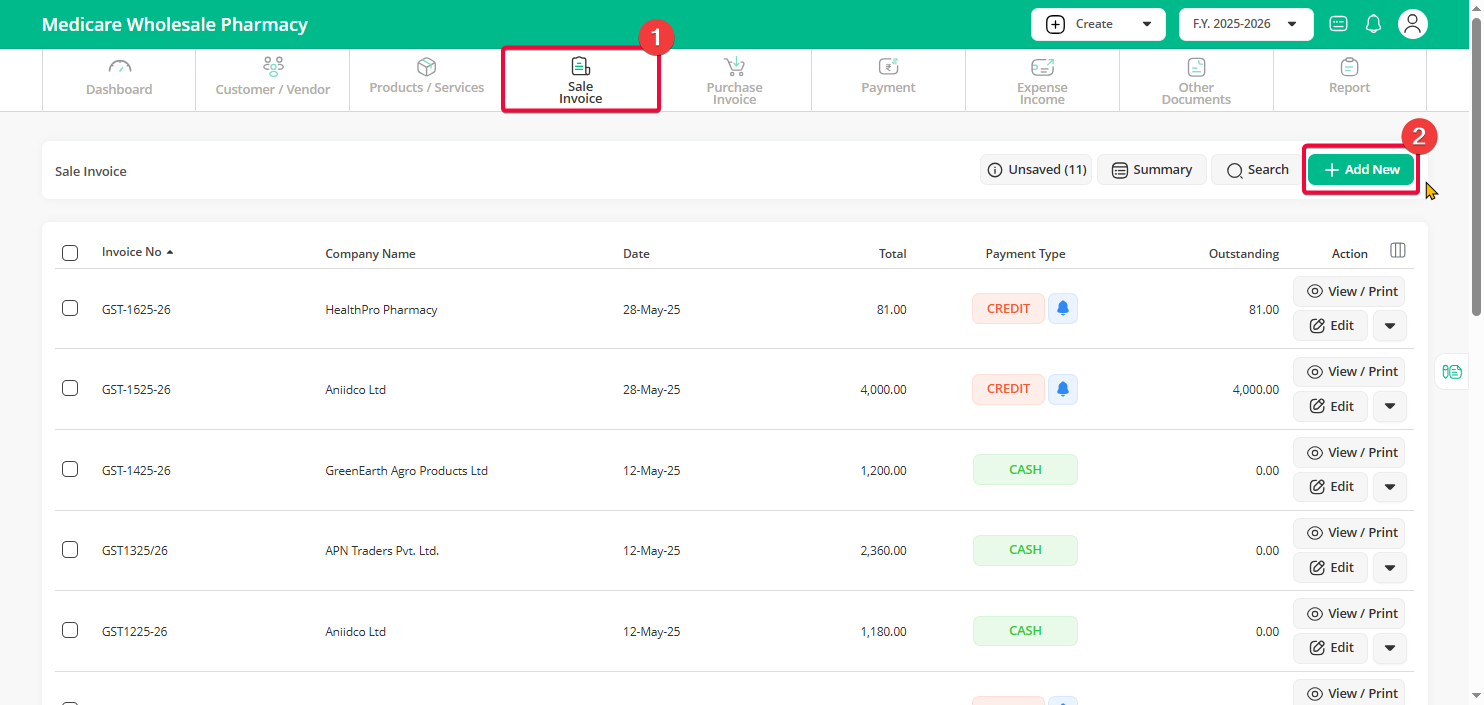Change financial year F.Y. 2025-2026 dropdown
The image size is (1484, 705).
1246,24
